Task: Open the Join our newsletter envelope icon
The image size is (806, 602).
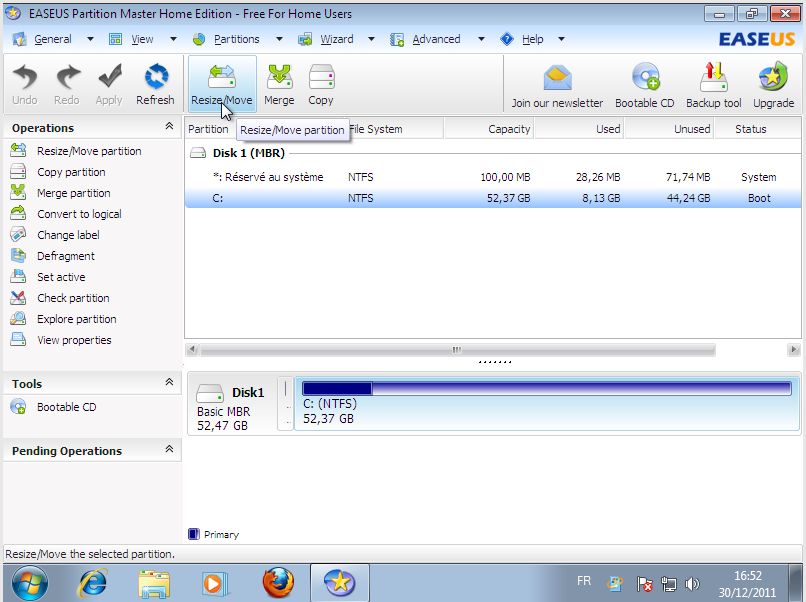Action: pyautogui.click(x=557, y=78)
